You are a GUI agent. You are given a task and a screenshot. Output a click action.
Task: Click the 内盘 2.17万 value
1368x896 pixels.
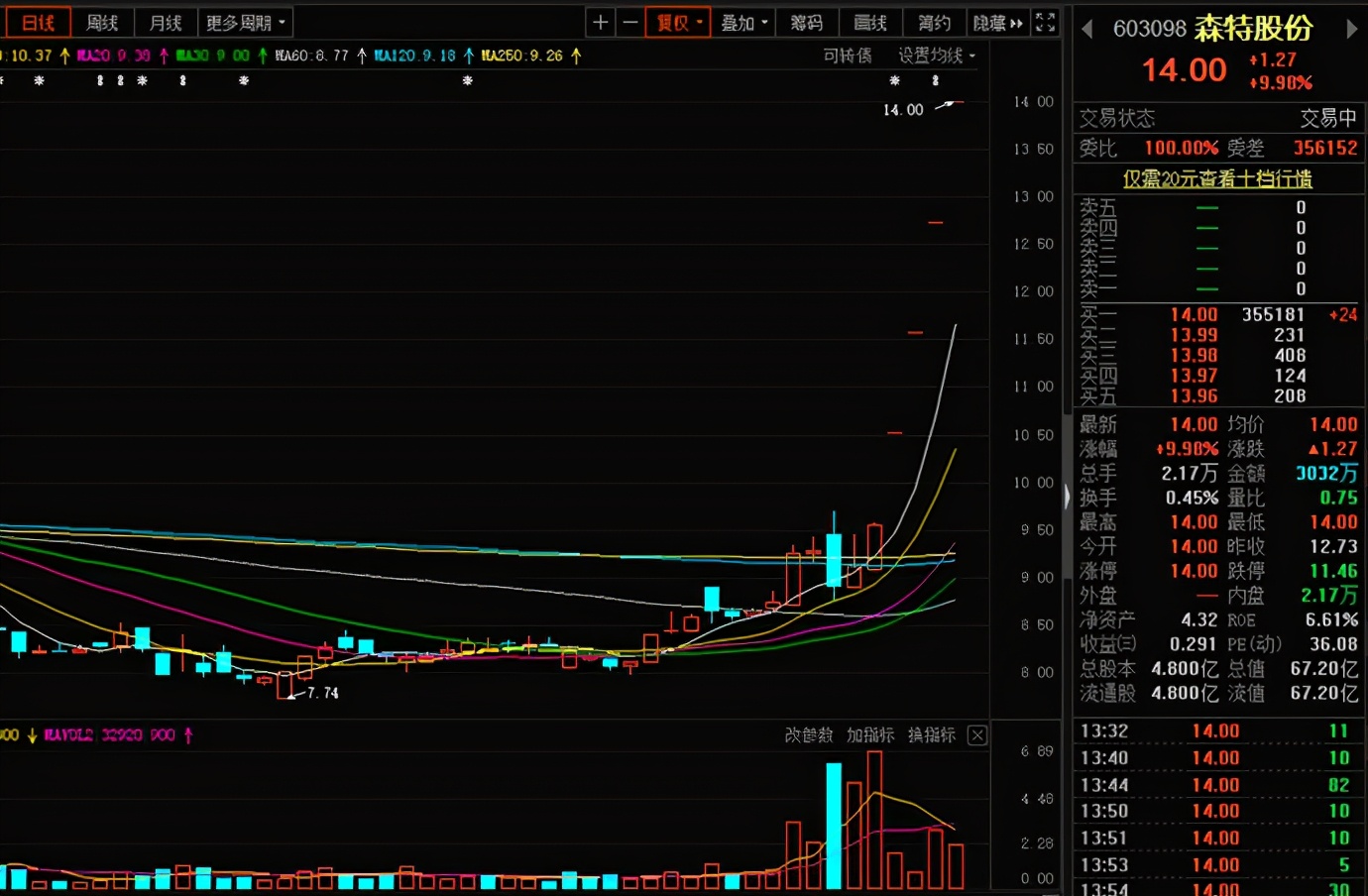pyautogui.click(x=1329, y=595)
